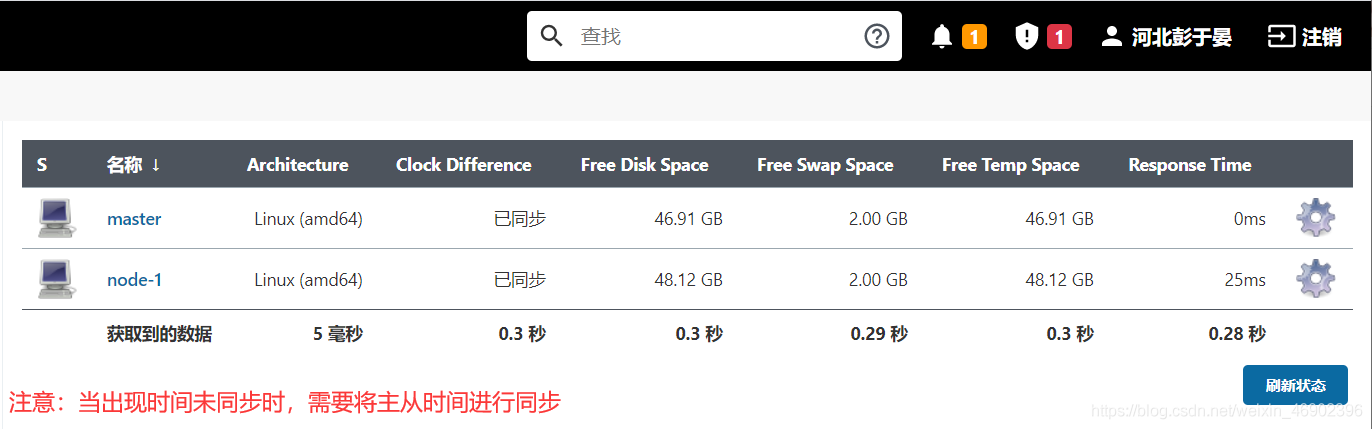1372x429 pixels.
Task: Click the magnifier search icon
Action: [552, 37]
